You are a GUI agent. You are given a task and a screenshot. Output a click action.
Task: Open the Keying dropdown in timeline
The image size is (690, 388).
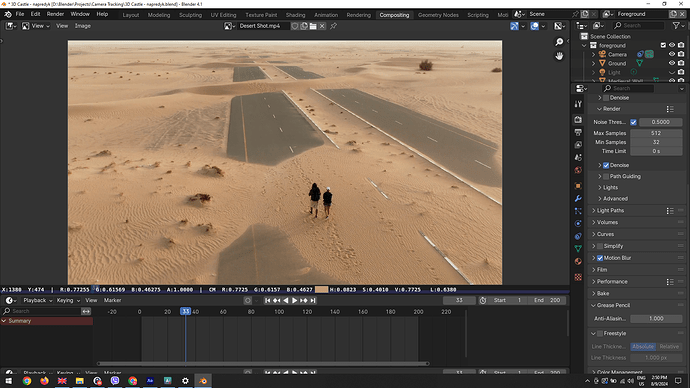coord(68,300)
